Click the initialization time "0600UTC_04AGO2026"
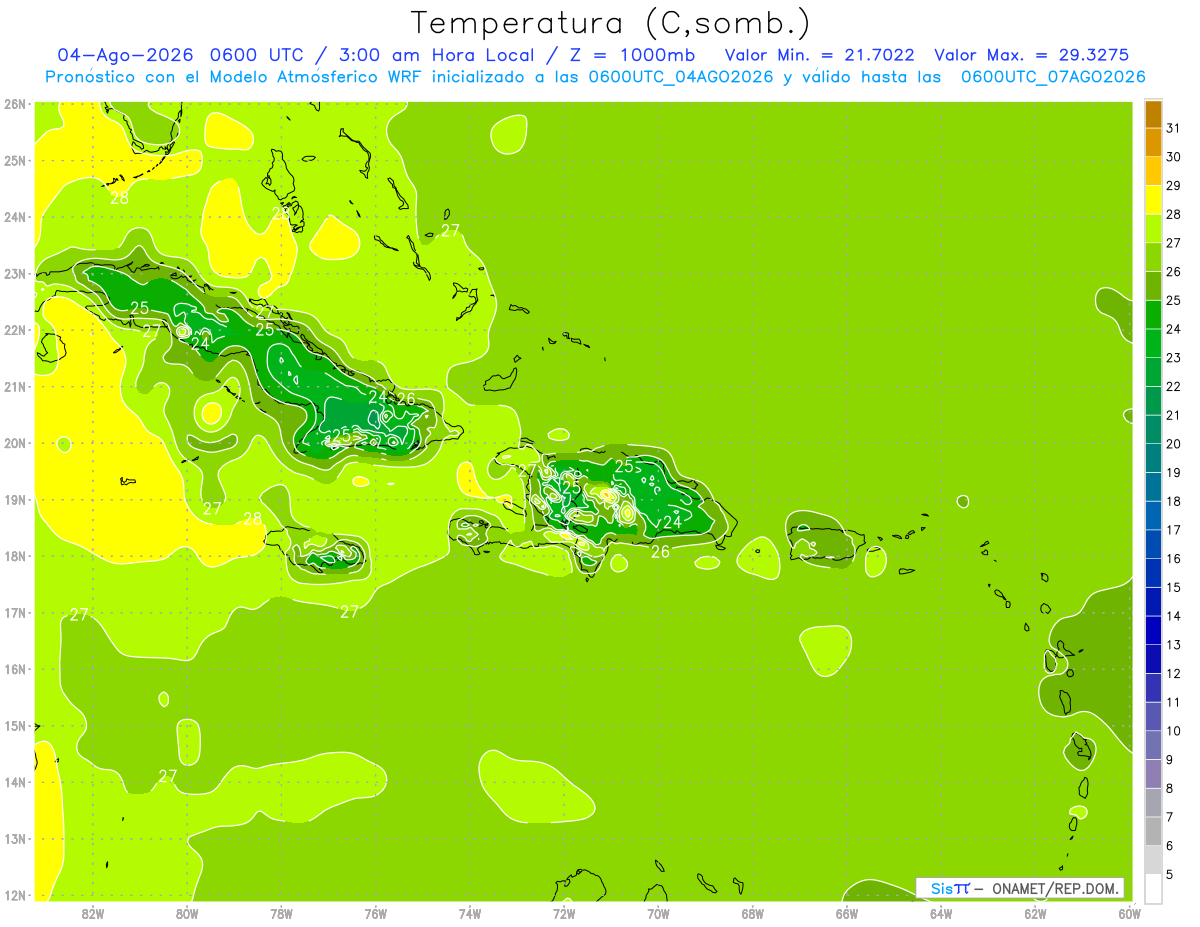Viewport: 1200px width, 927px height. [681, 77]
